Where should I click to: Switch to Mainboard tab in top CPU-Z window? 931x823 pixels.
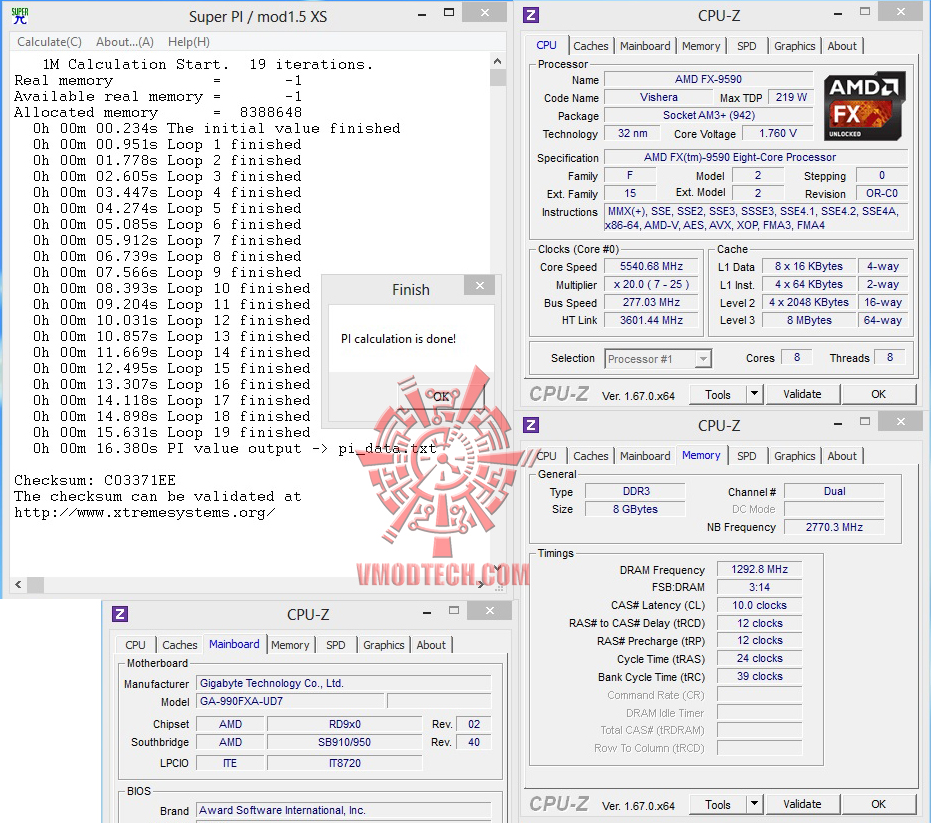(x=645, y=46)
